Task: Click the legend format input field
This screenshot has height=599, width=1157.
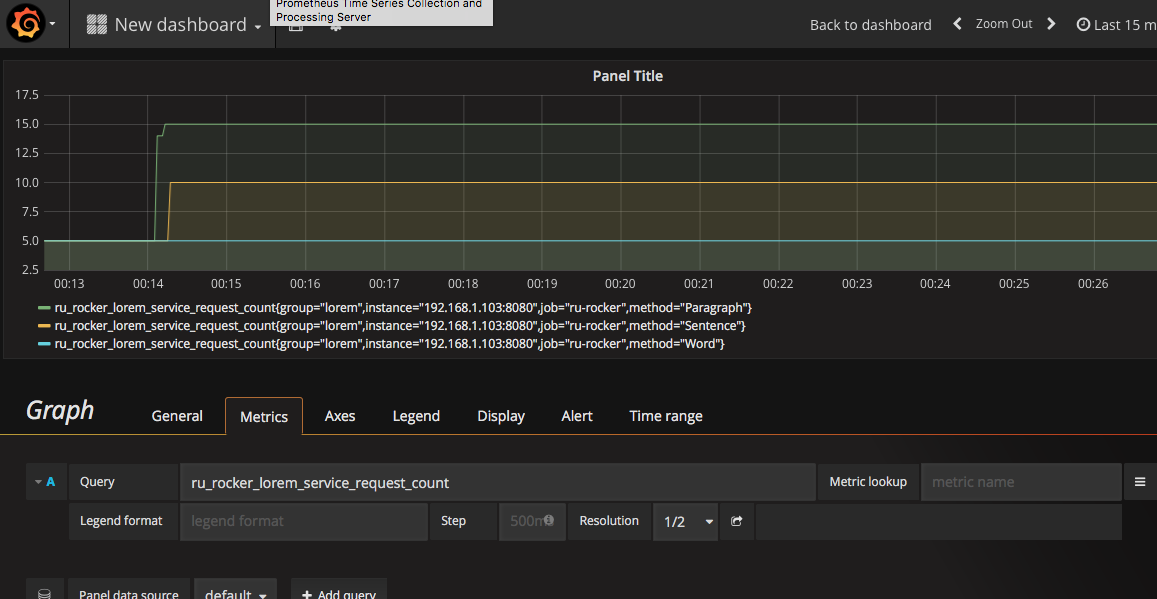Action: (304, 522)
